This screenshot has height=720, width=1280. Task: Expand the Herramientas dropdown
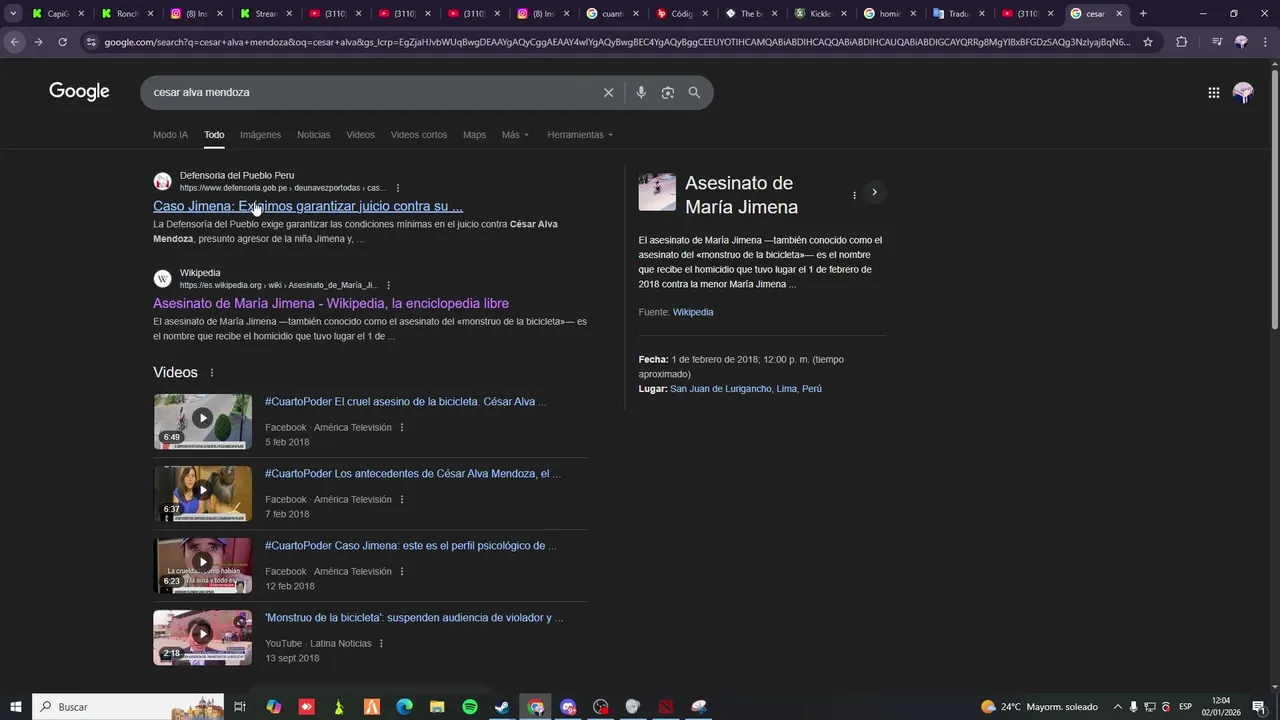[580, 135]
